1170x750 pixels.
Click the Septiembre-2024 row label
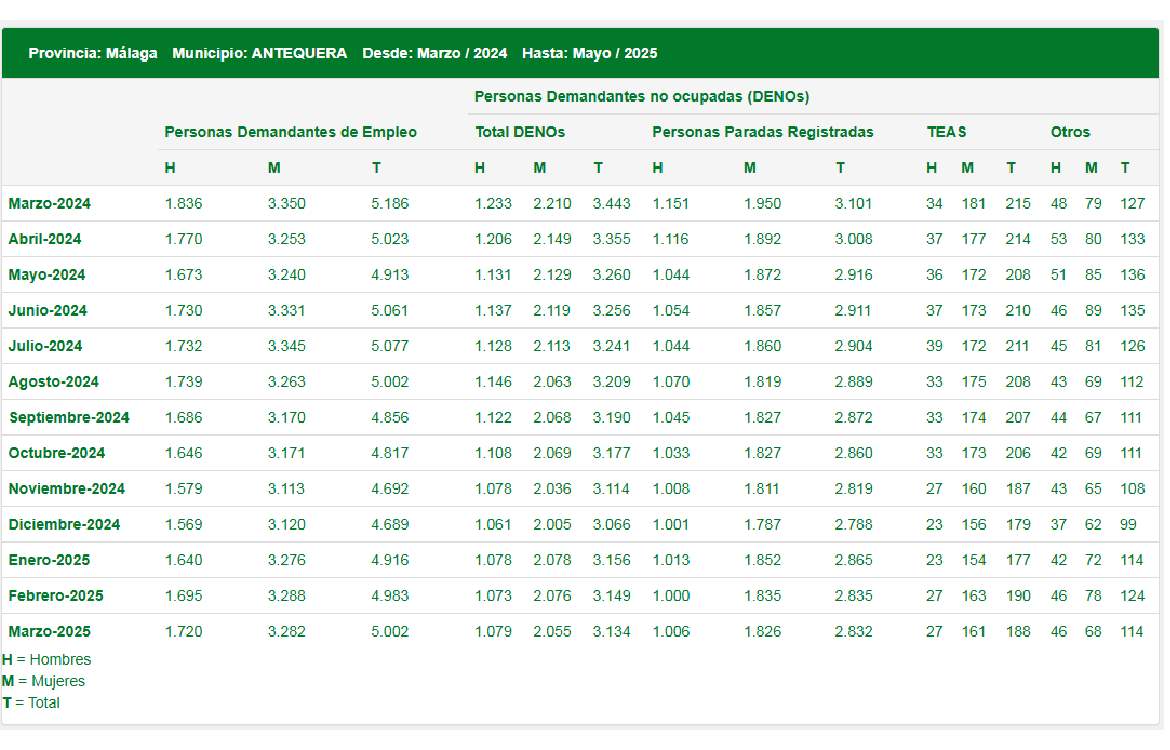[x=69, y=418]
